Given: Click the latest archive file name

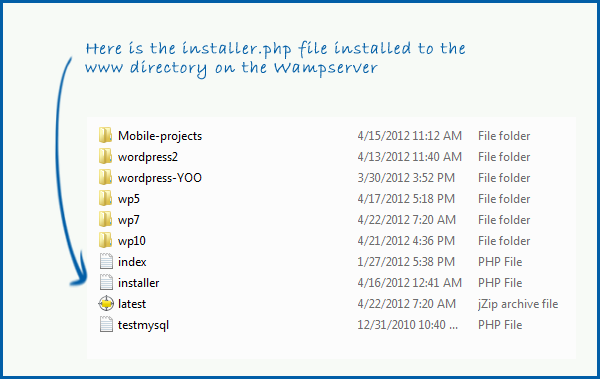Looking at the screenshot, I should click(x=132, y=304).
